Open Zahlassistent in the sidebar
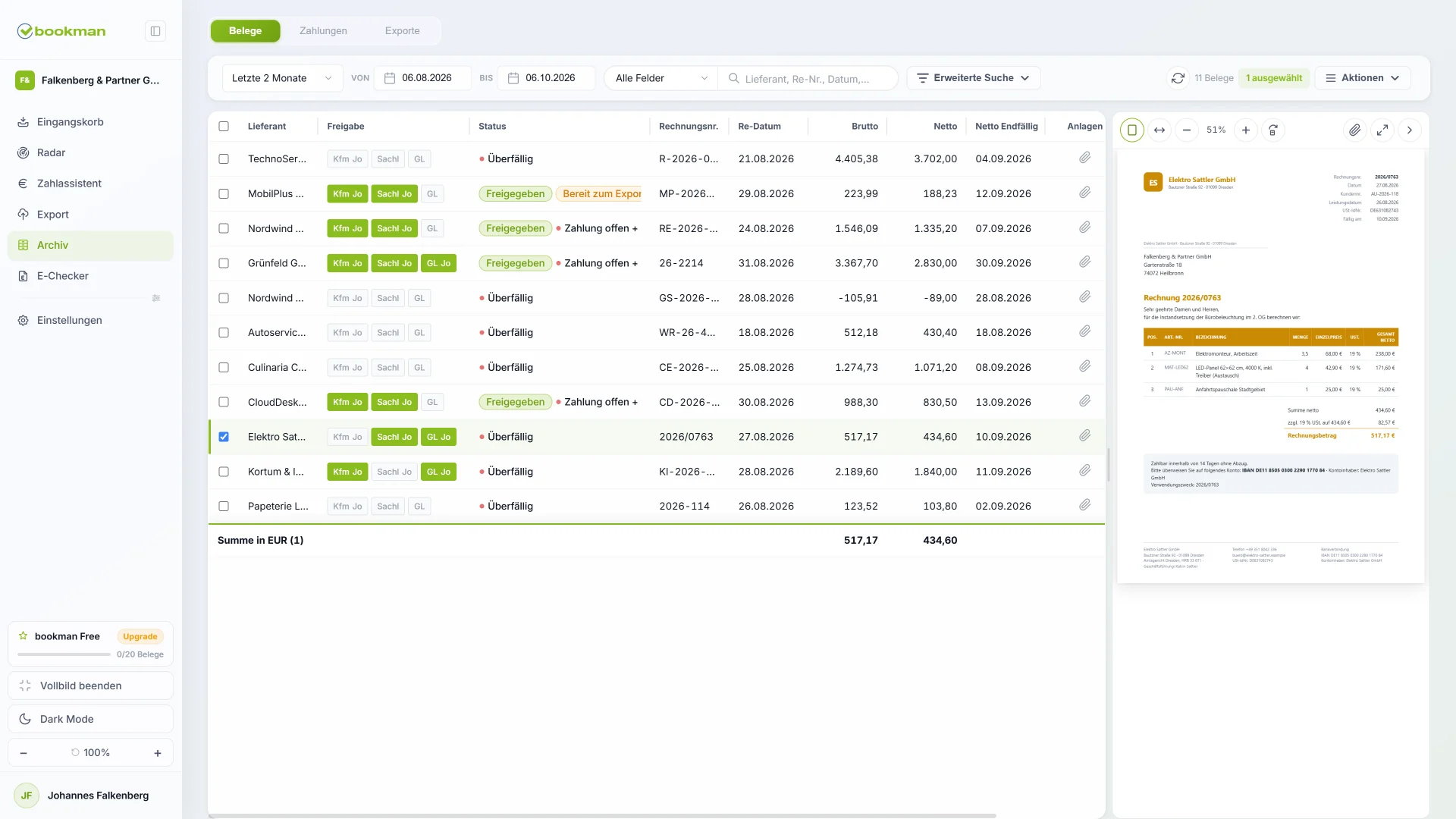The image size is (1456, 819). tap(91, 184)
